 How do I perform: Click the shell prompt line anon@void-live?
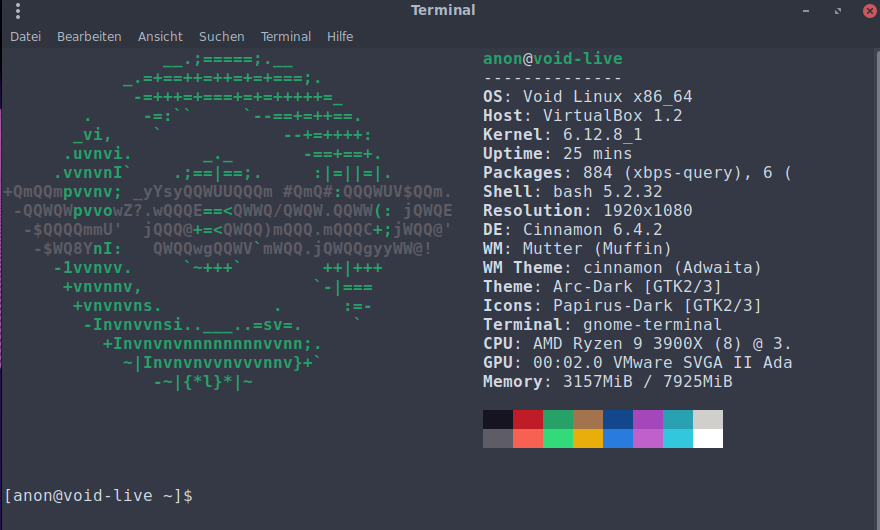(98, 495)
